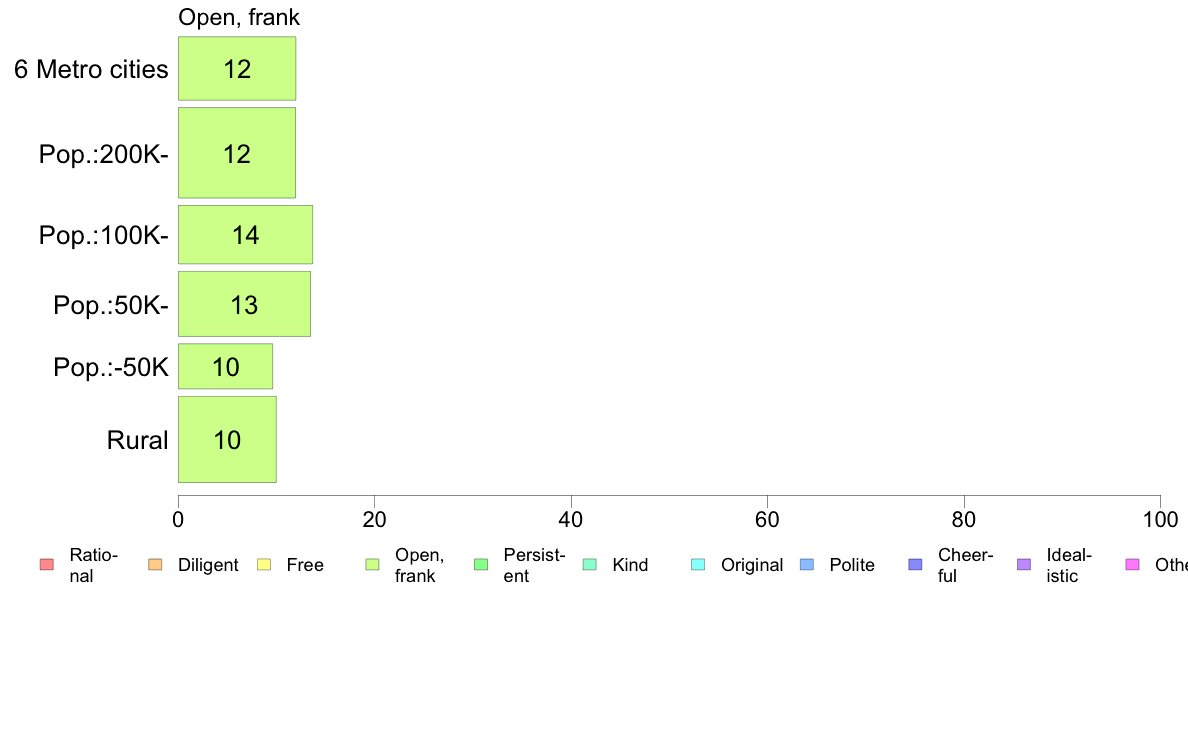This screenshot has width=1188, height=736.
Task: Click the Pop.:200K- bar
Action: (x=237, y=153)
